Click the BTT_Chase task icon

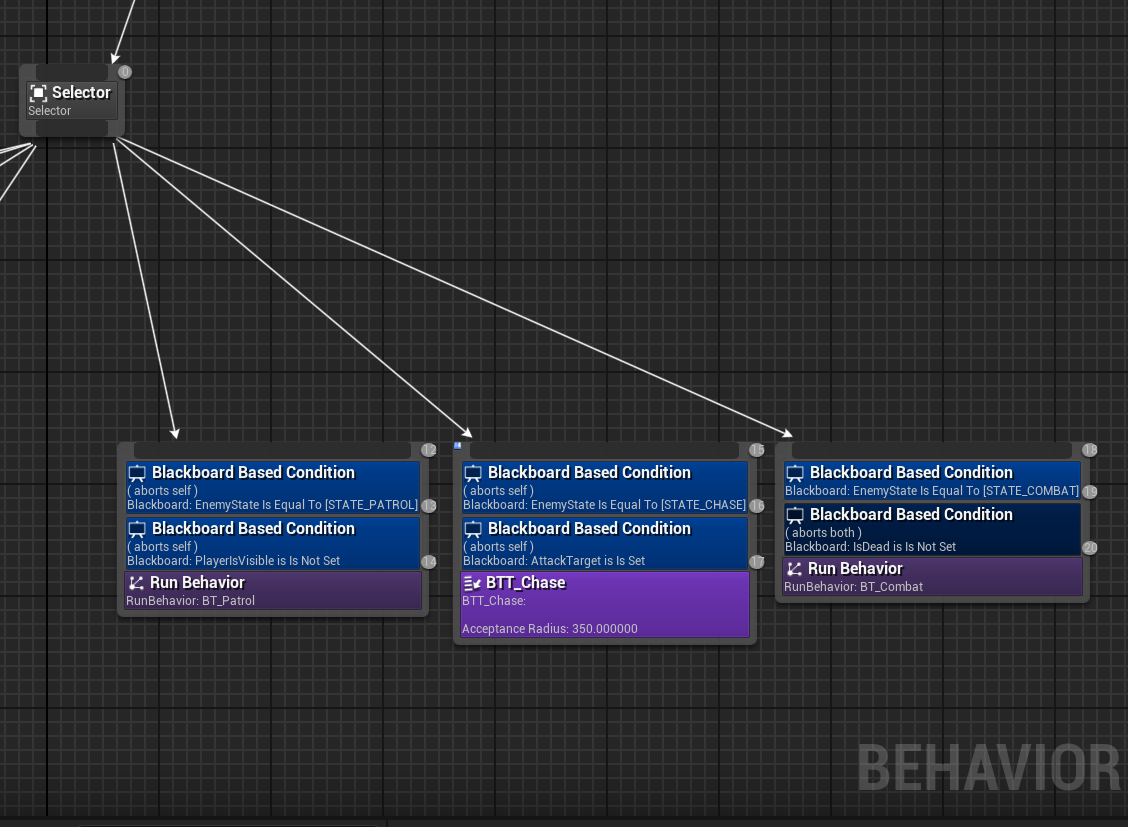click(x=473, y=583)
